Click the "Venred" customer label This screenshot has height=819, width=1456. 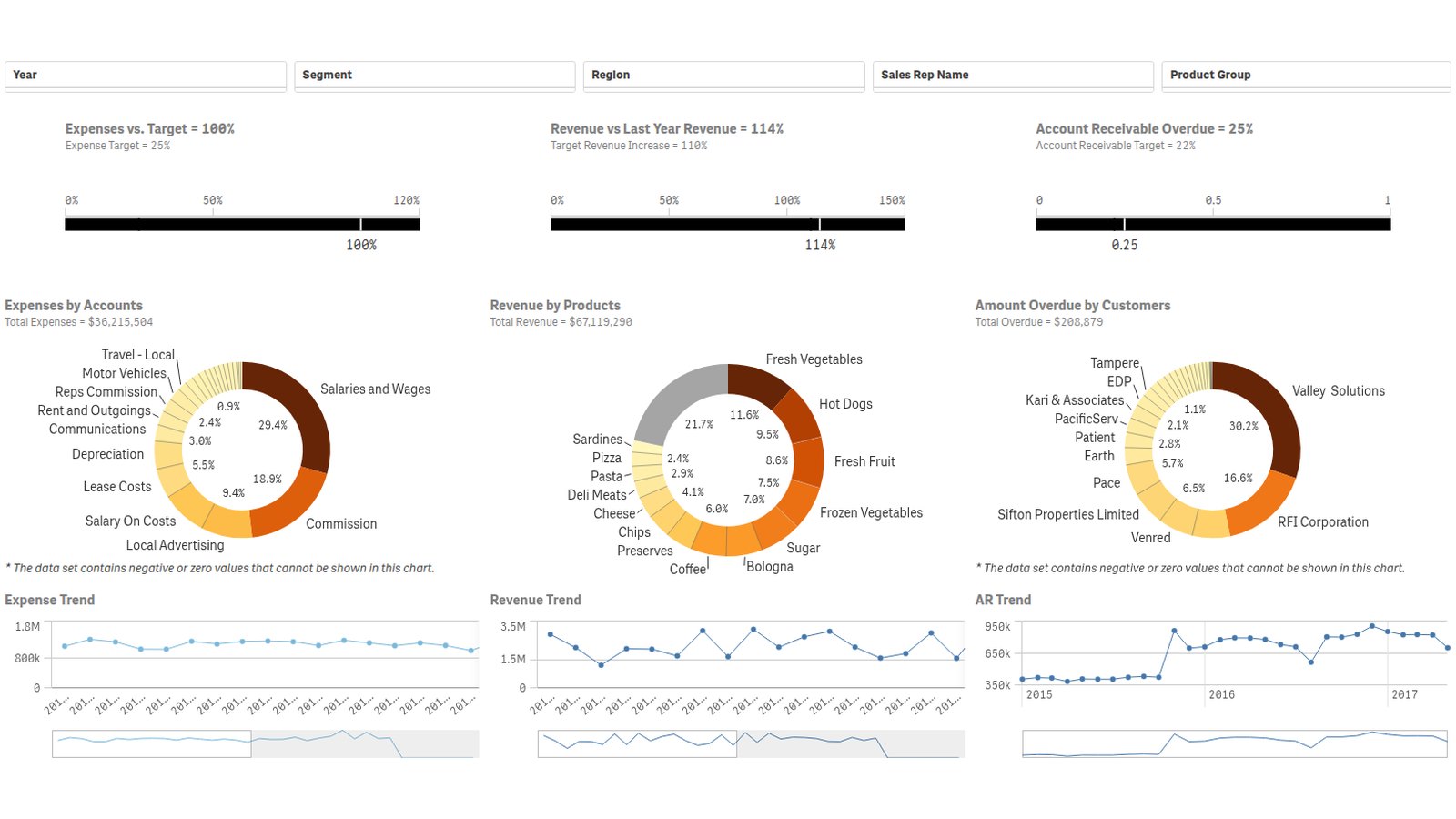(1151, 538)
